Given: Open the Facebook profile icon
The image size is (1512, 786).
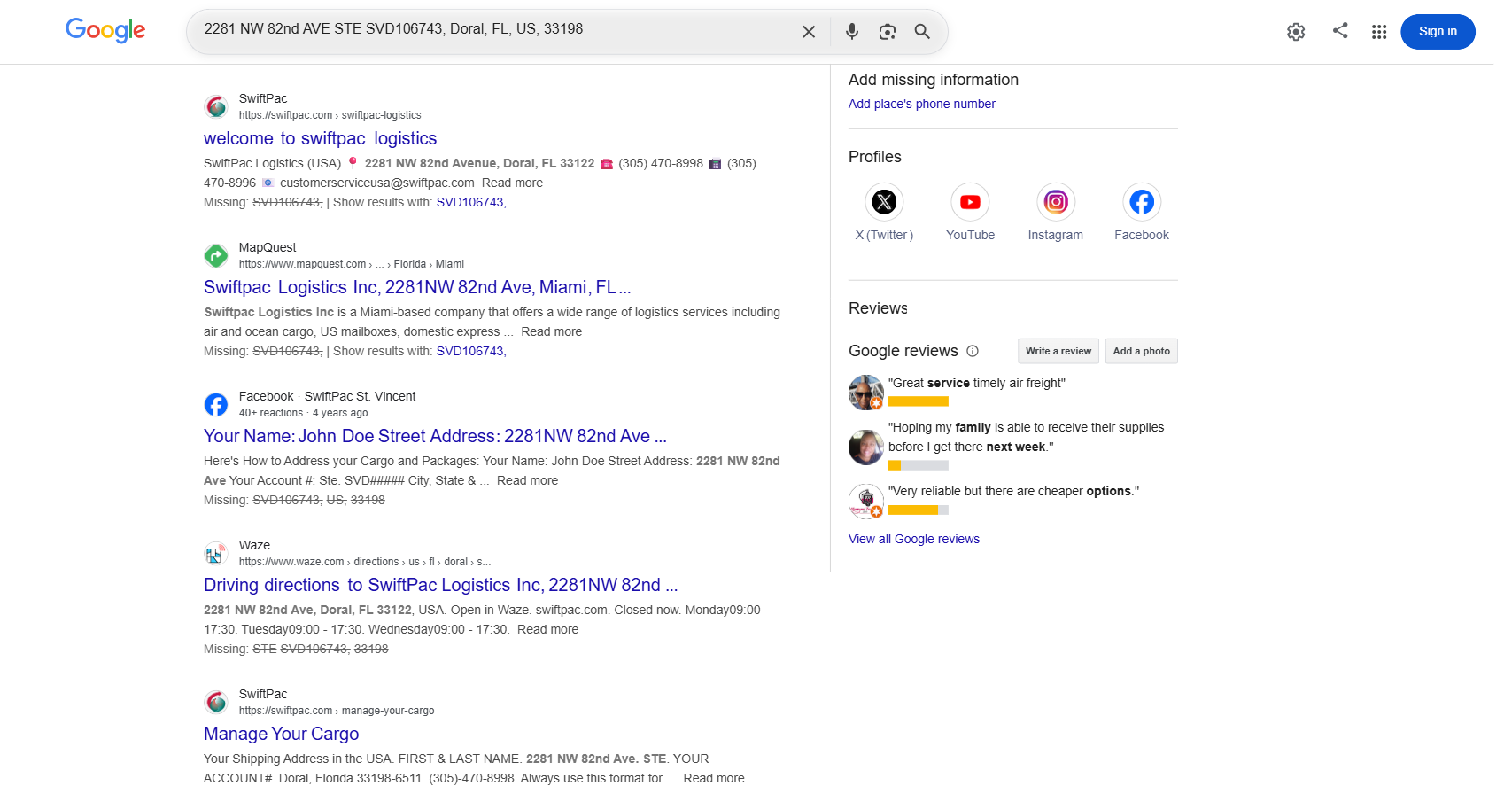Looking at the screenshot, I should 1142,202.
